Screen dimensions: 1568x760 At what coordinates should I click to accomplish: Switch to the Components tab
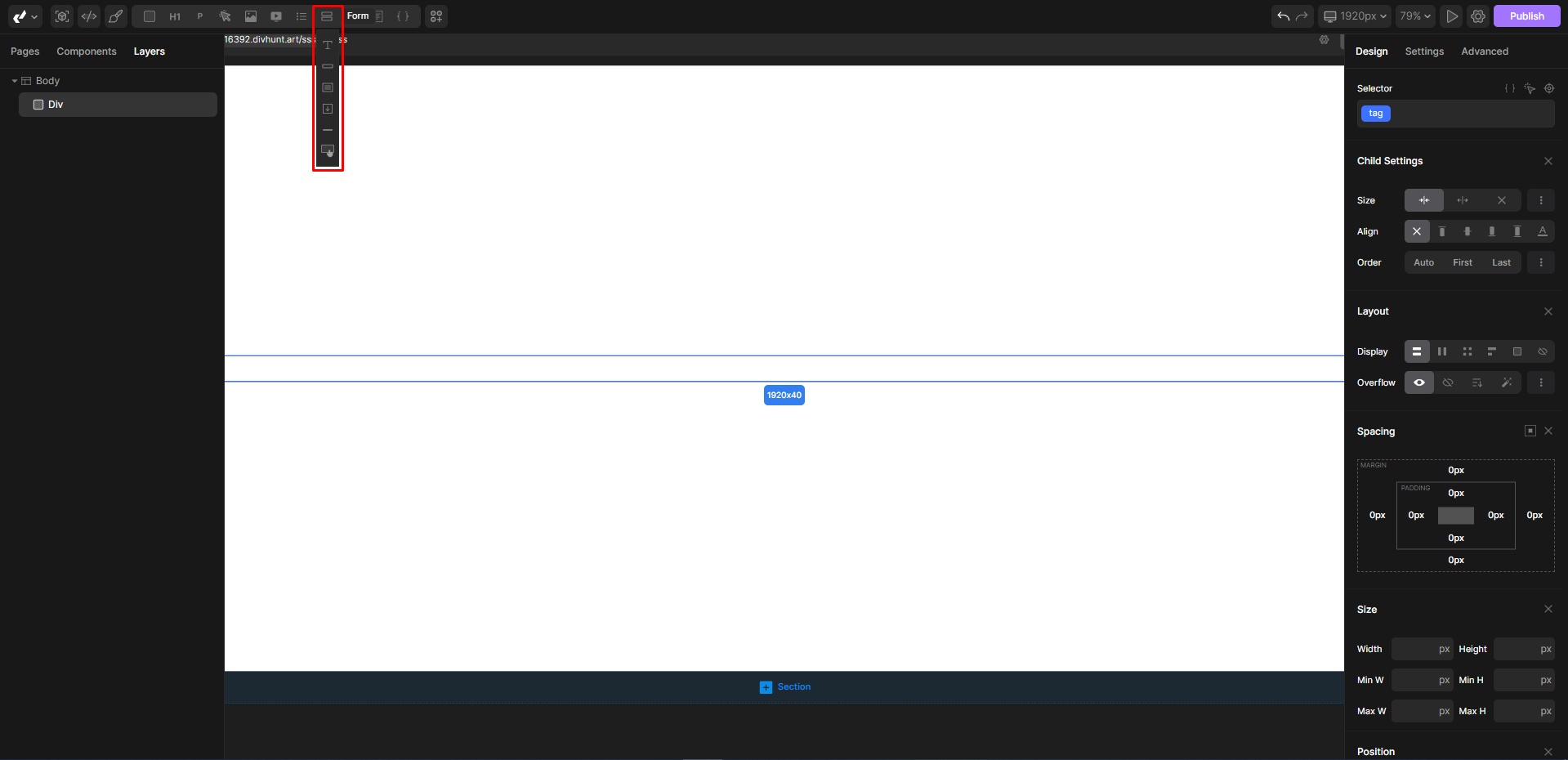(87, 51)
